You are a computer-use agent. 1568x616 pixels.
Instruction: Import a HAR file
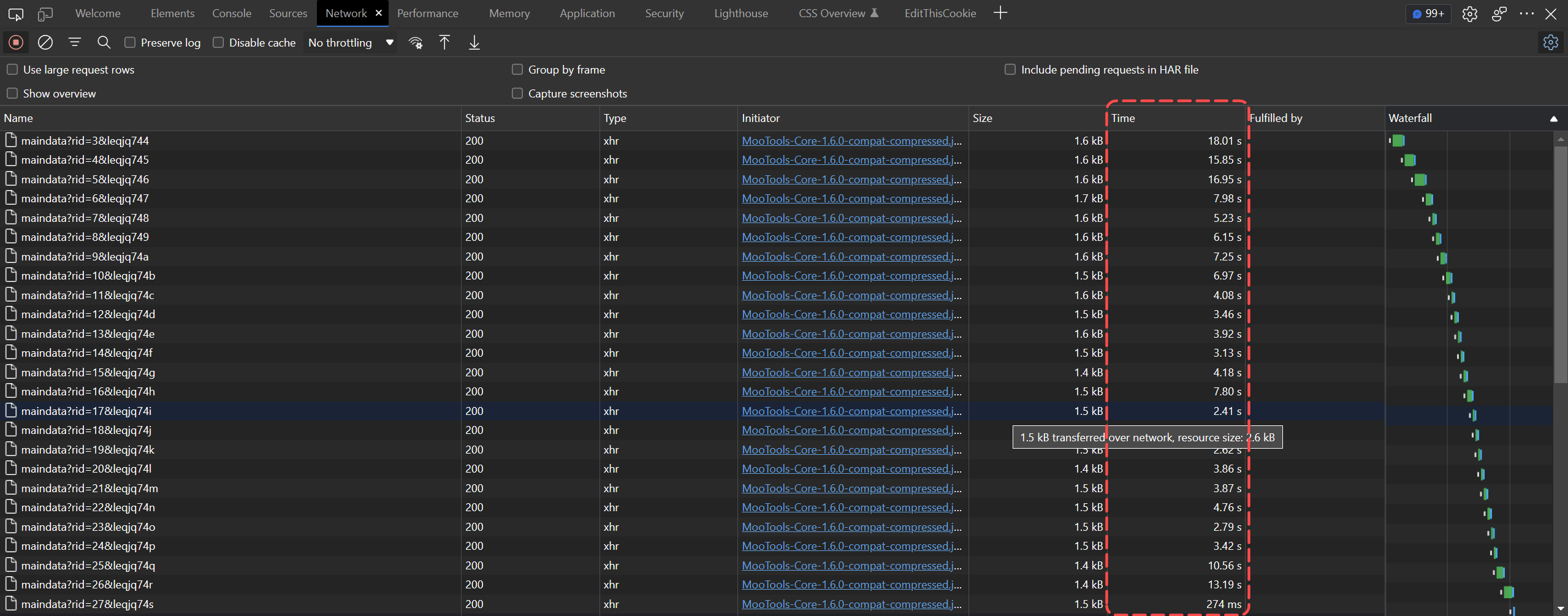444,42
